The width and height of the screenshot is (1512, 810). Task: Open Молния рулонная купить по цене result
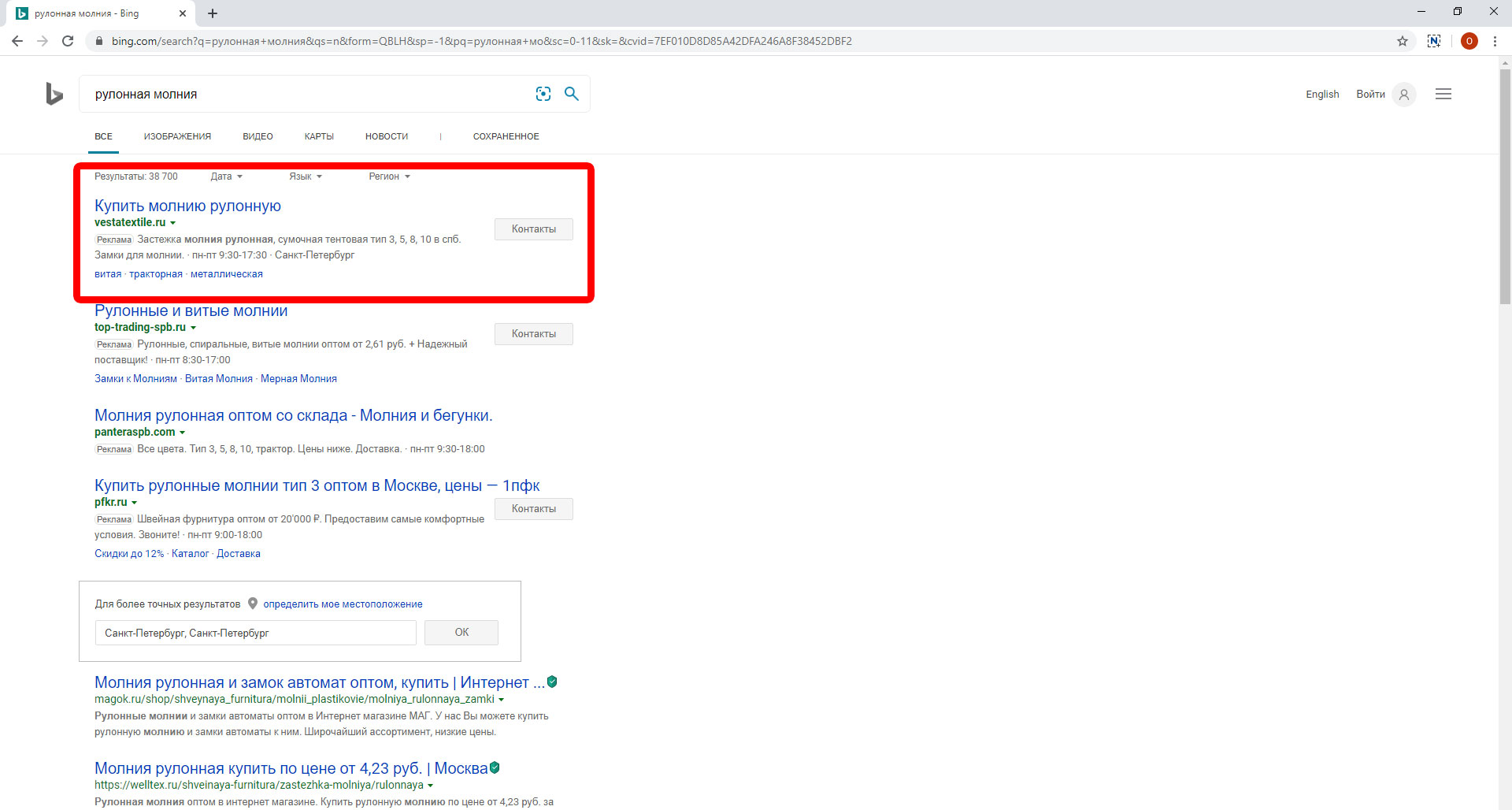pyautogui.click(x=291, y=768)
